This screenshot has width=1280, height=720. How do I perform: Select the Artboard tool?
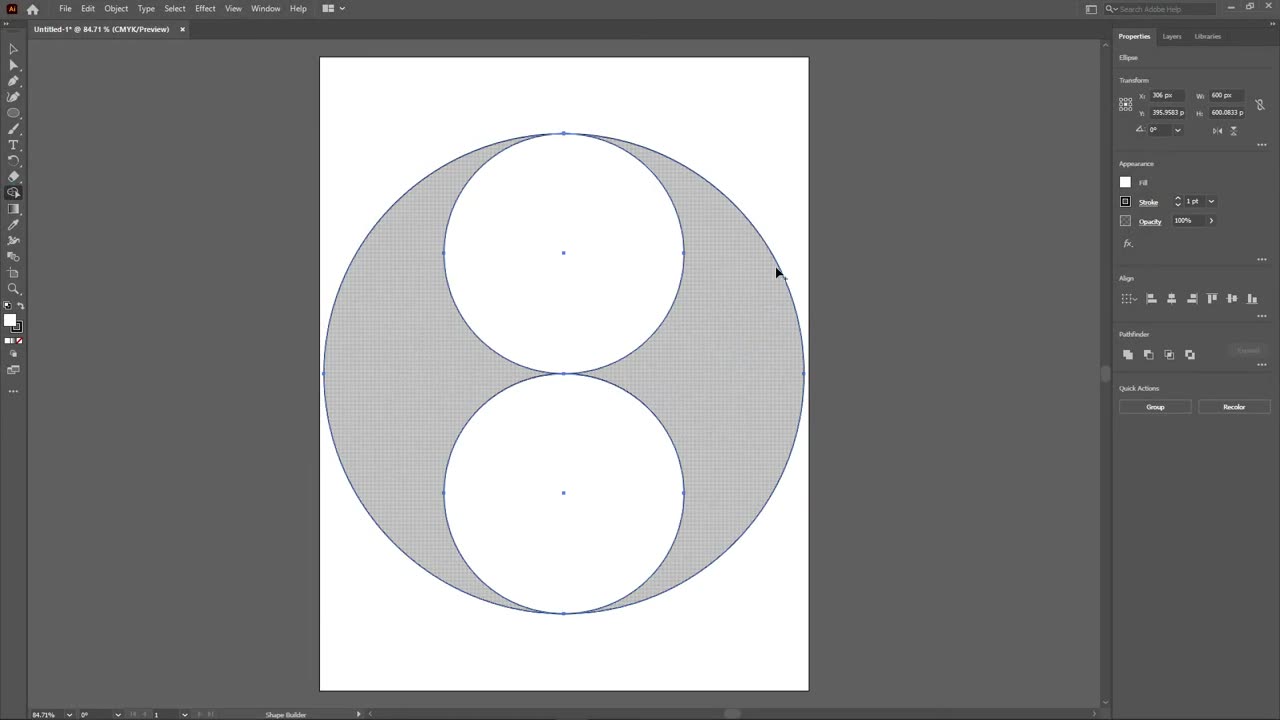coord(13,272)
